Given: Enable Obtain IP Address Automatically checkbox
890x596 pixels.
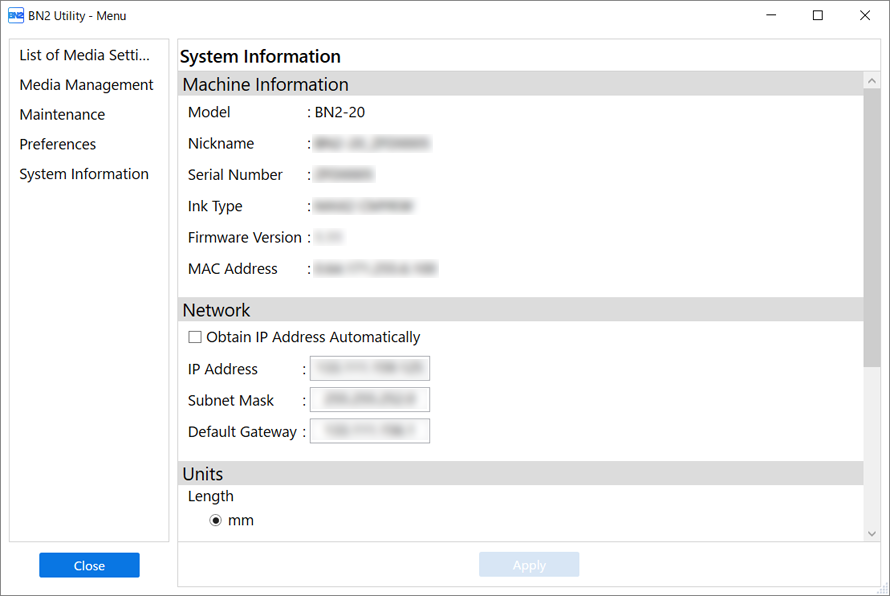Looking at the screenshot, I should tap(195, 337).
